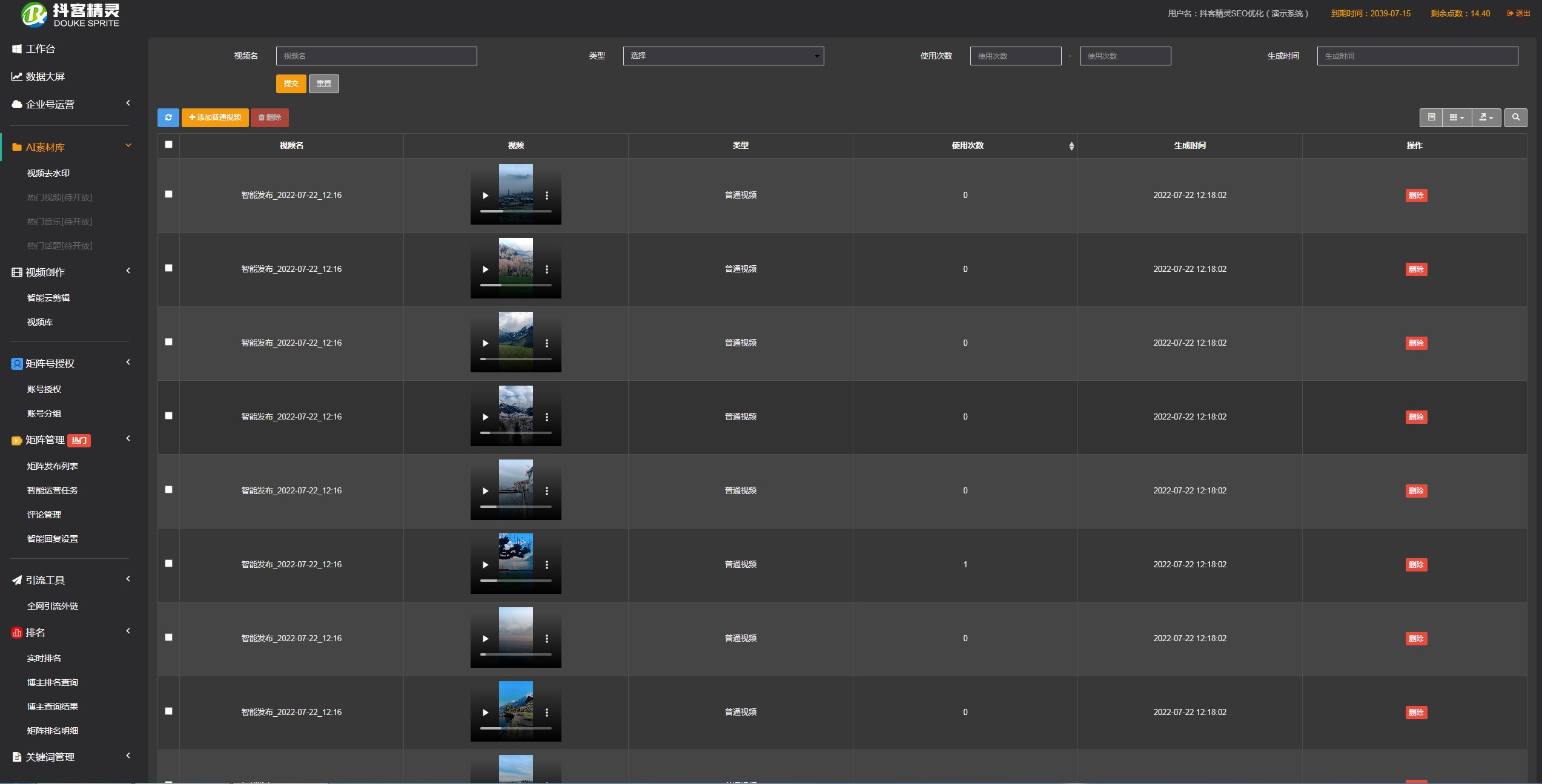This screenshot has height=784, width=1542.
Task: Open the 类型 选择 dropdown
Action: point(723,56)
